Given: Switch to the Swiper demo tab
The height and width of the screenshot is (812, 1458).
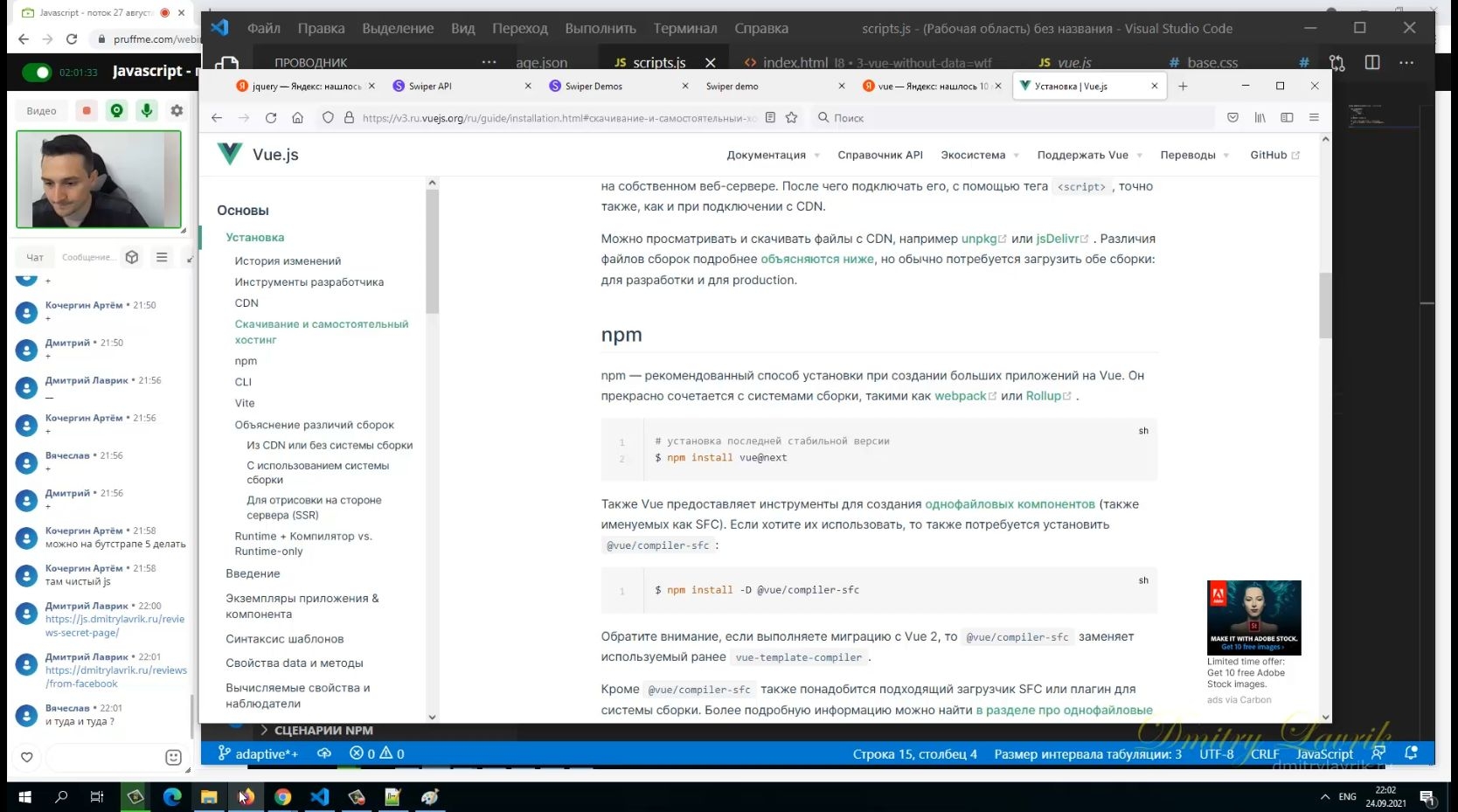Looking at the screenshot, I should 774,87.
